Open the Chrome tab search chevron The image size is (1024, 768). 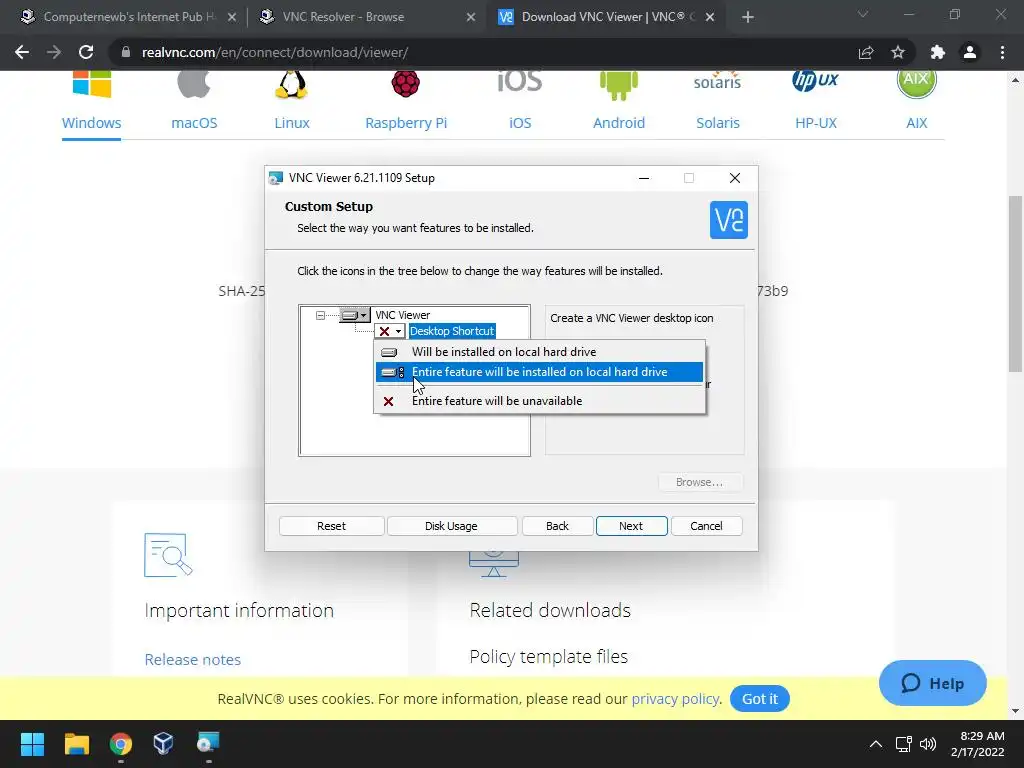863,14
